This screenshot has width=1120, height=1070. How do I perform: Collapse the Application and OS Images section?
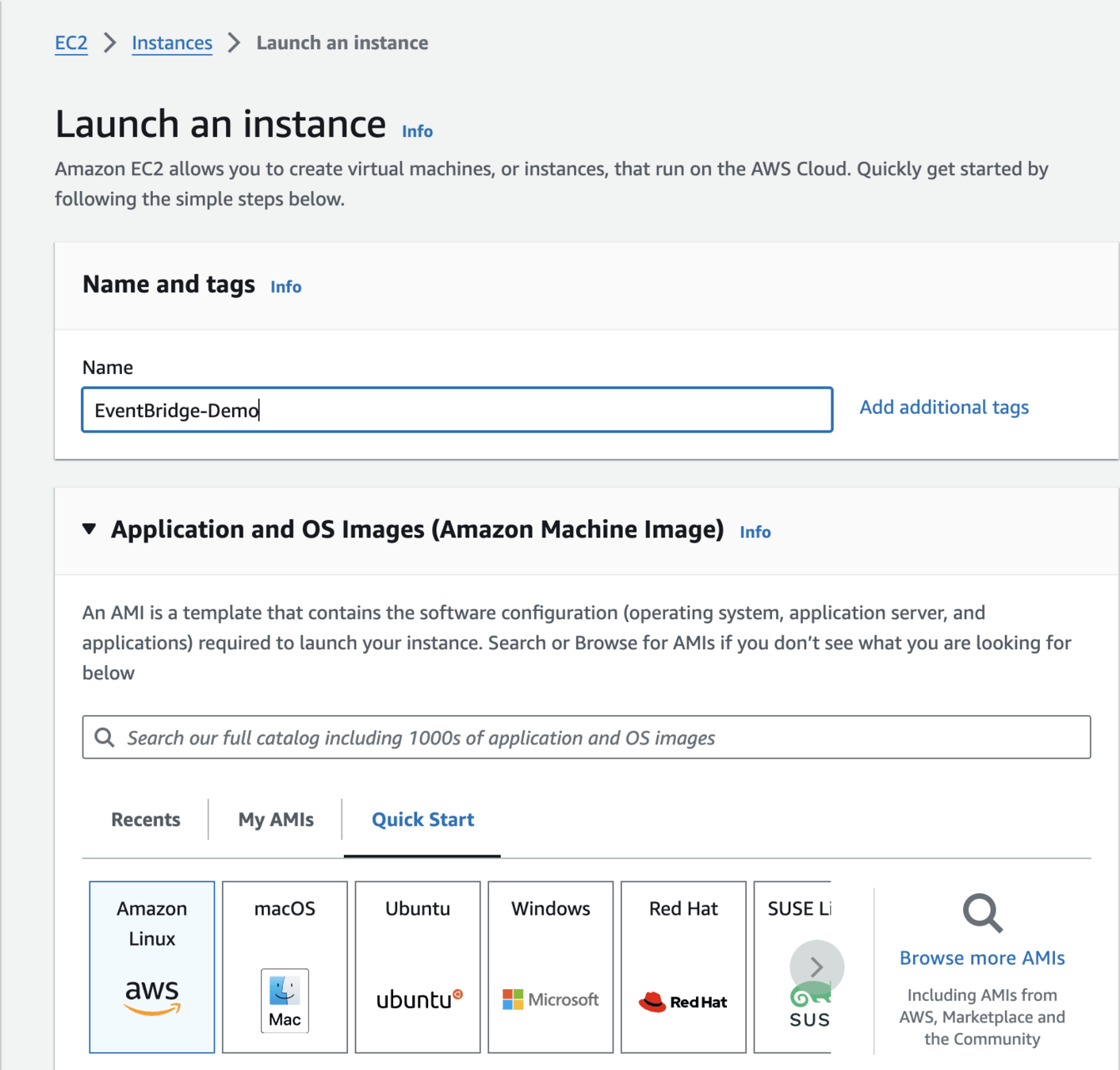90,529
